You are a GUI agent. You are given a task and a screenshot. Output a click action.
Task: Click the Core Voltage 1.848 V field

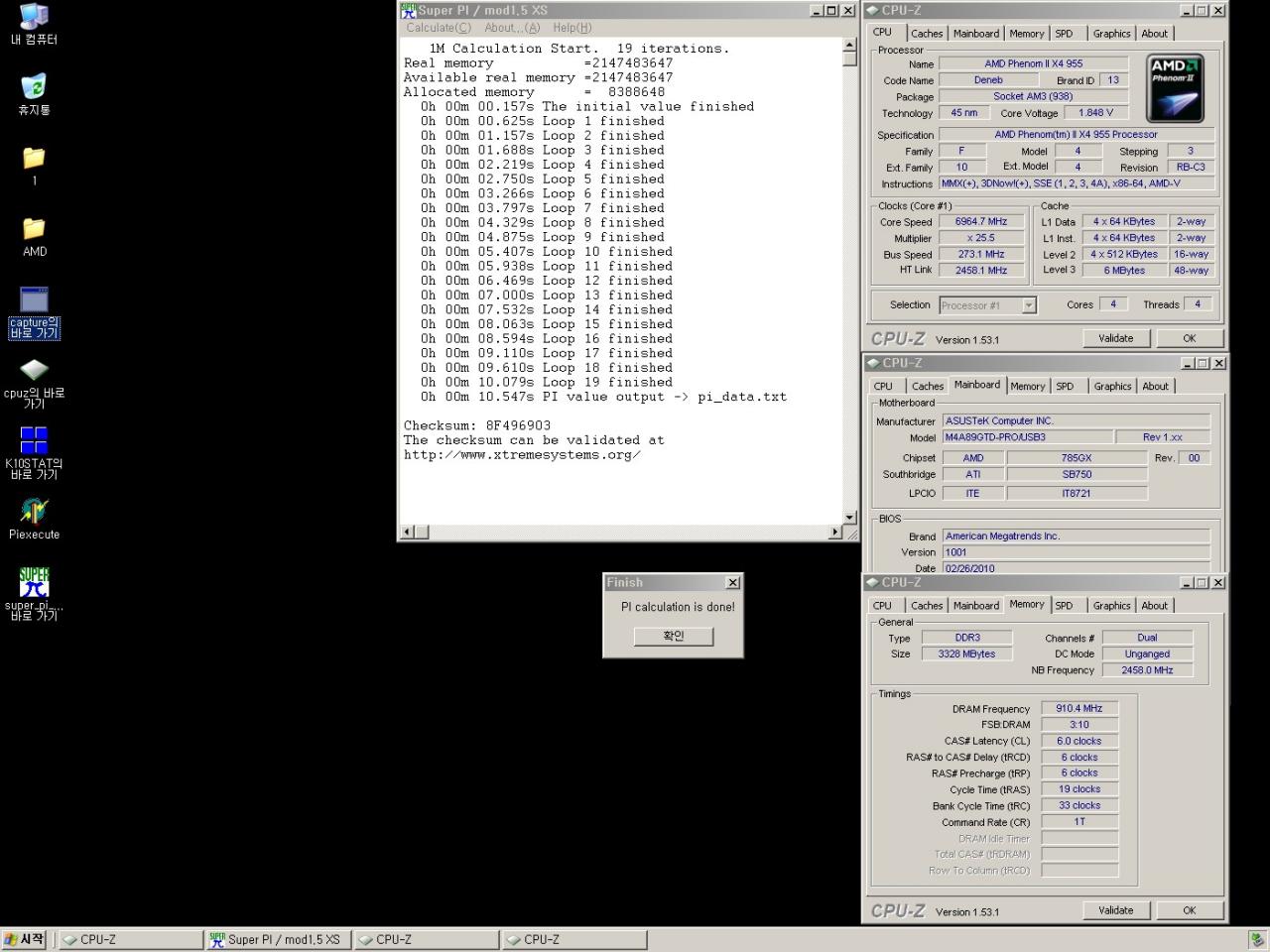(1095, 113)
